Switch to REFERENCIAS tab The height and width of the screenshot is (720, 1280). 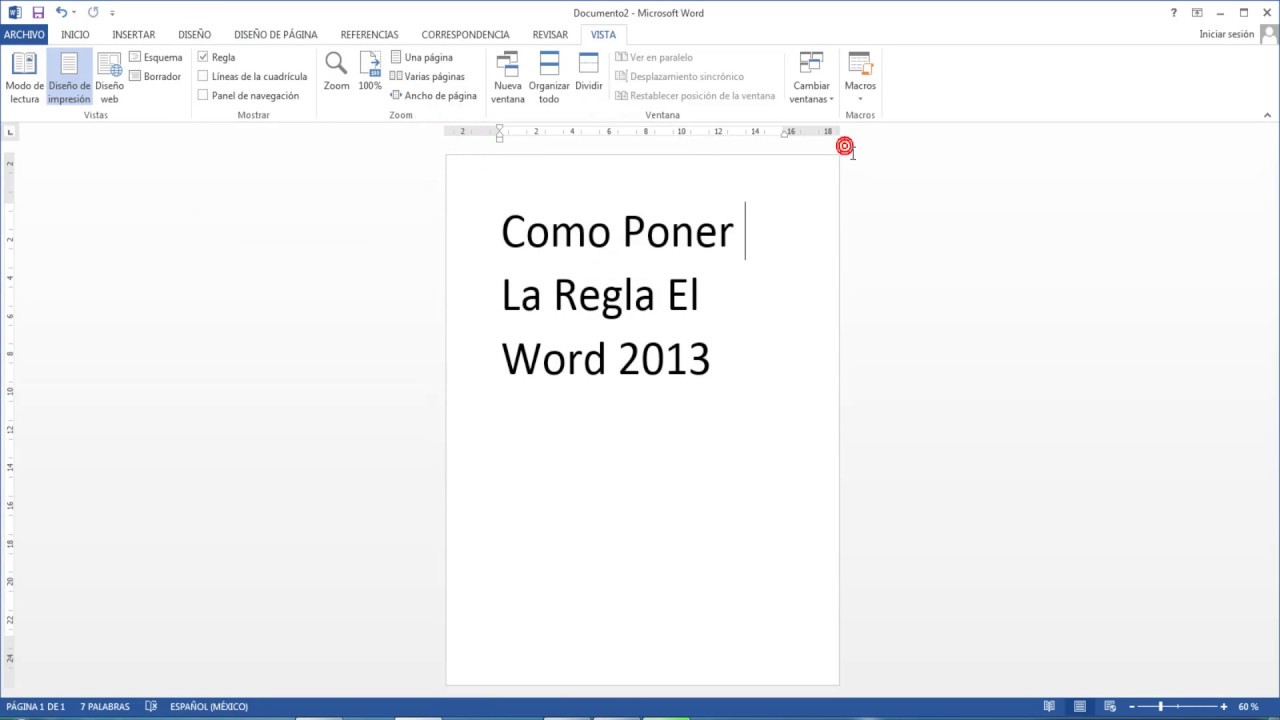point(369,34)
